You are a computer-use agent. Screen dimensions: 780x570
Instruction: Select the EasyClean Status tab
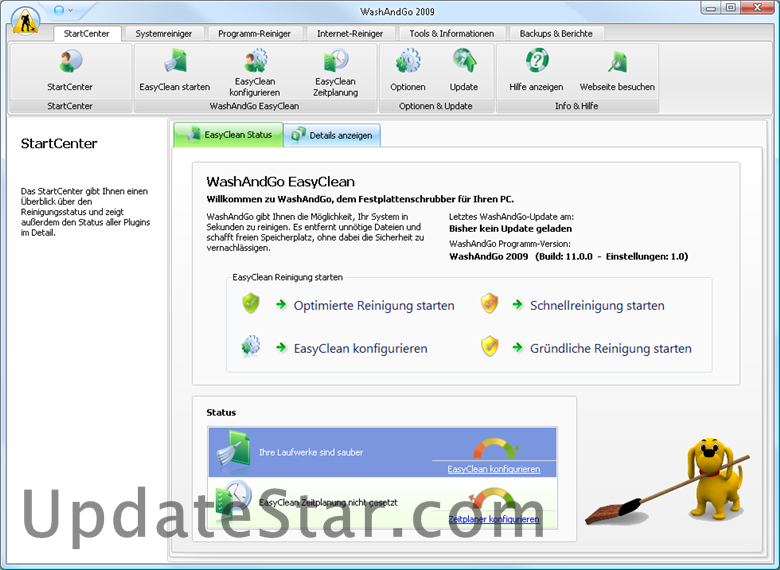pyautogui.click(x=228, y=135)
